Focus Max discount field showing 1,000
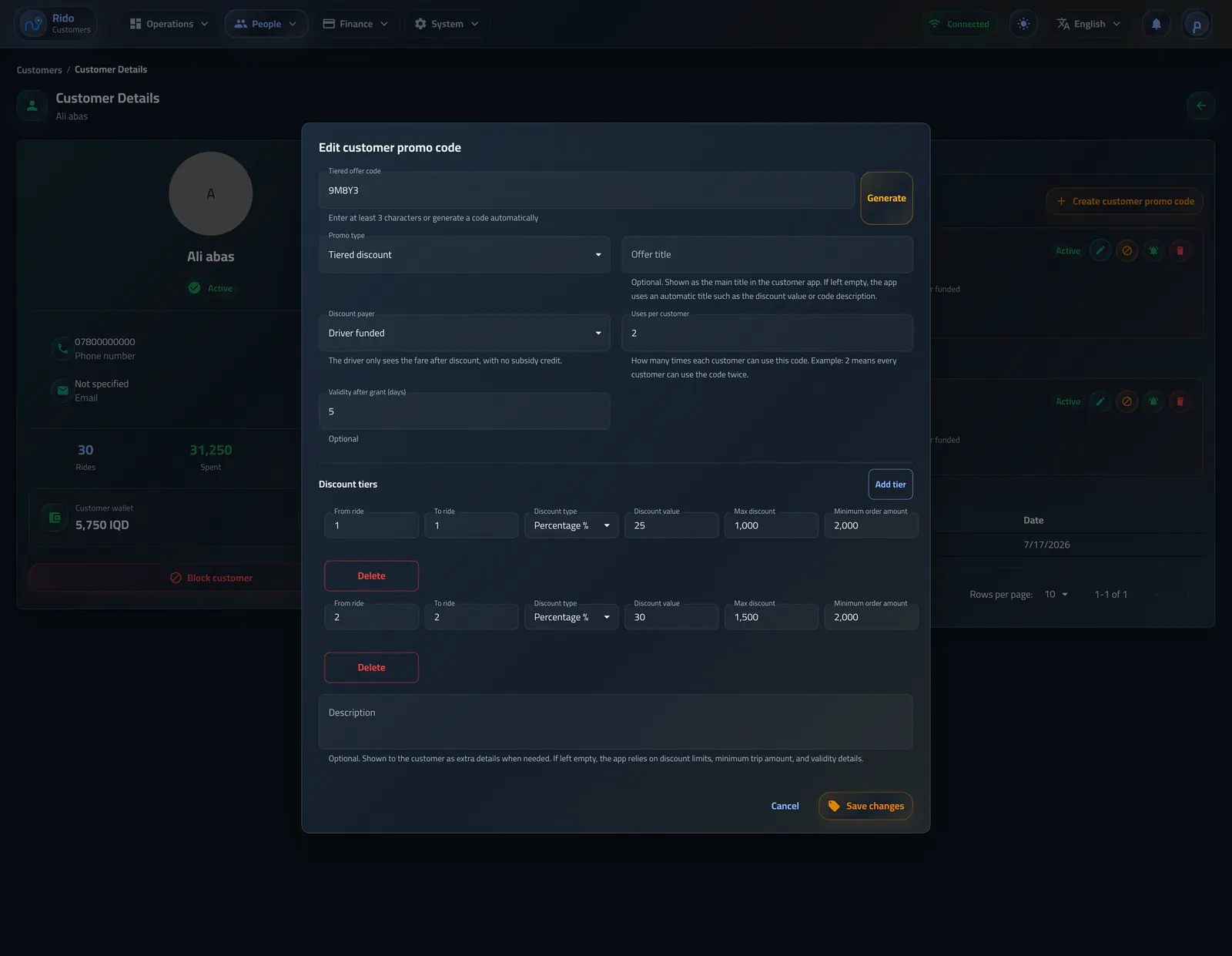 click(772, 525)
